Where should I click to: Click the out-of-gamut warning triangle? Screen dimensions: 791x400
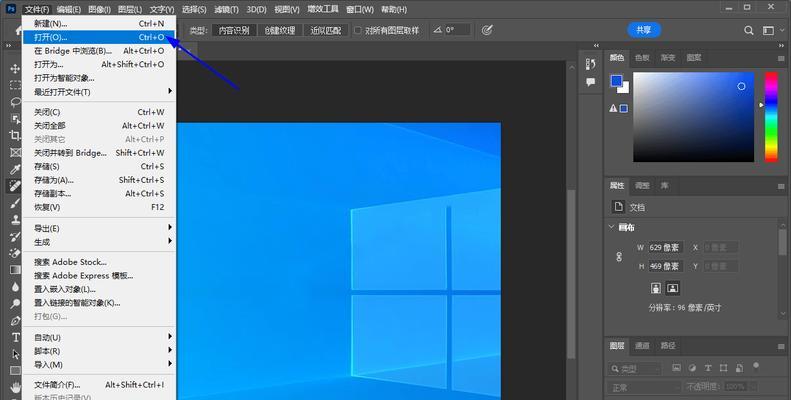[x=613, y=108]
